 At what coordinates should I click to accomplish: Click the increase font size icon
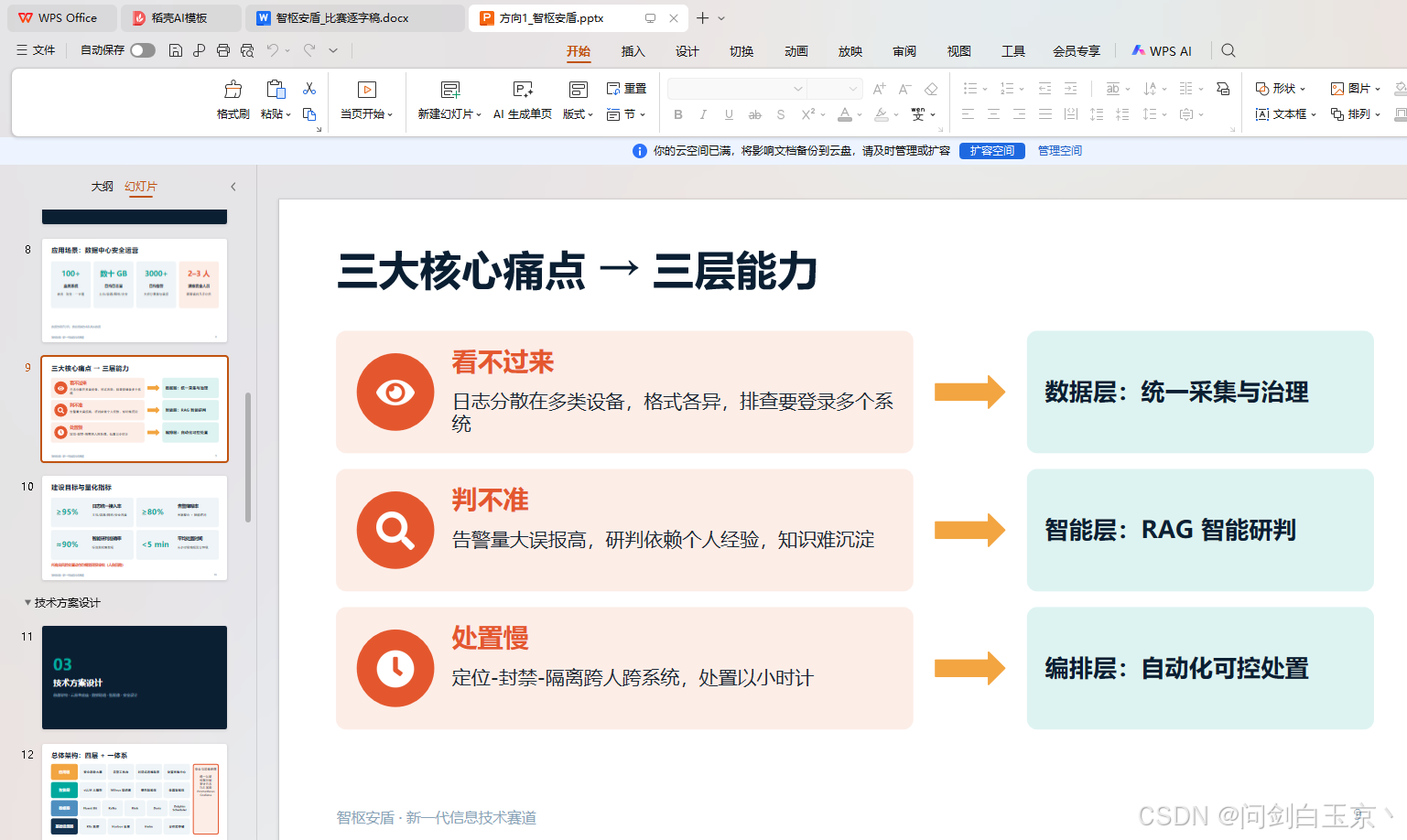click(879, 89)
